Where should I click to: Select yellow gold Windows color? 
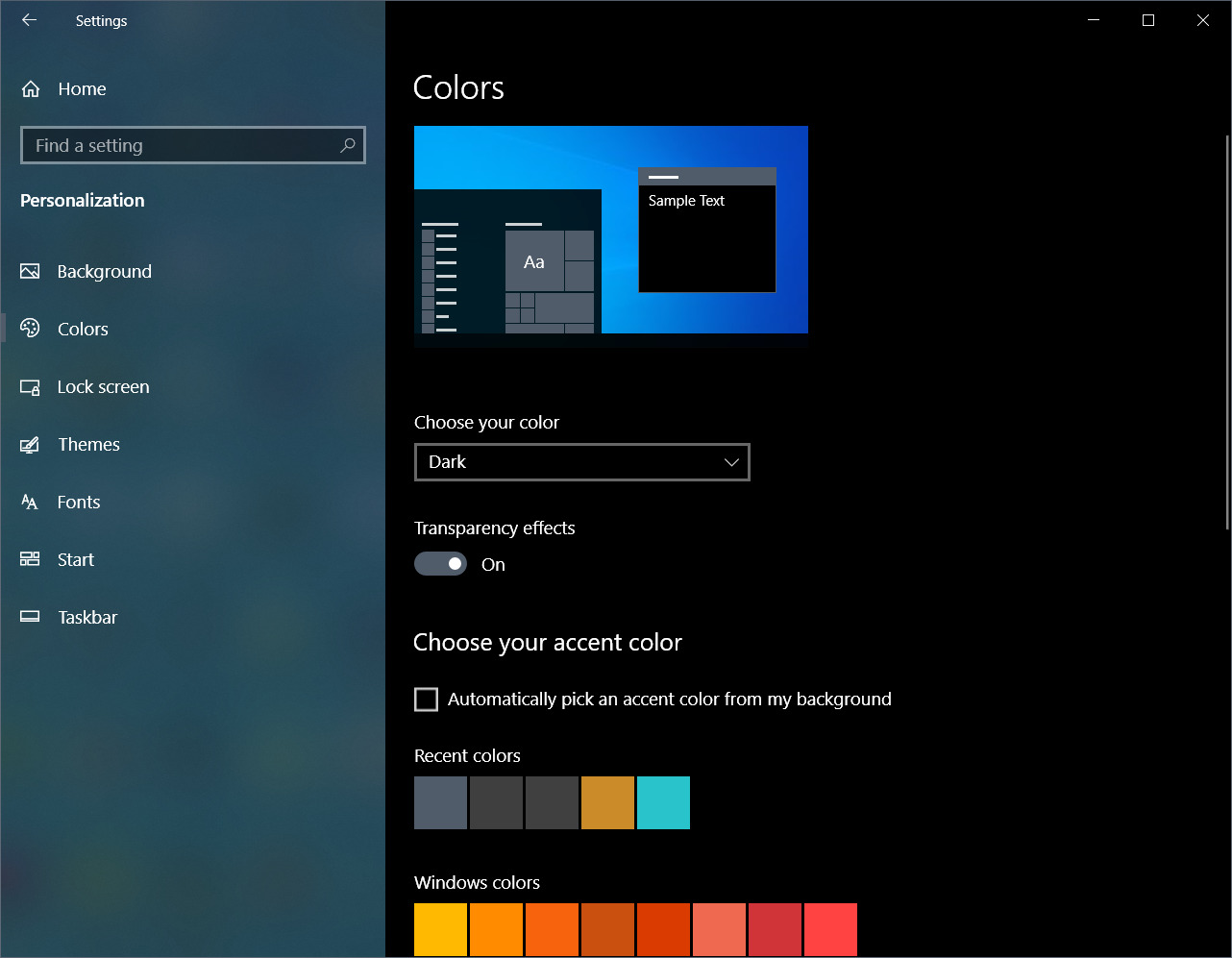(440, 929)
